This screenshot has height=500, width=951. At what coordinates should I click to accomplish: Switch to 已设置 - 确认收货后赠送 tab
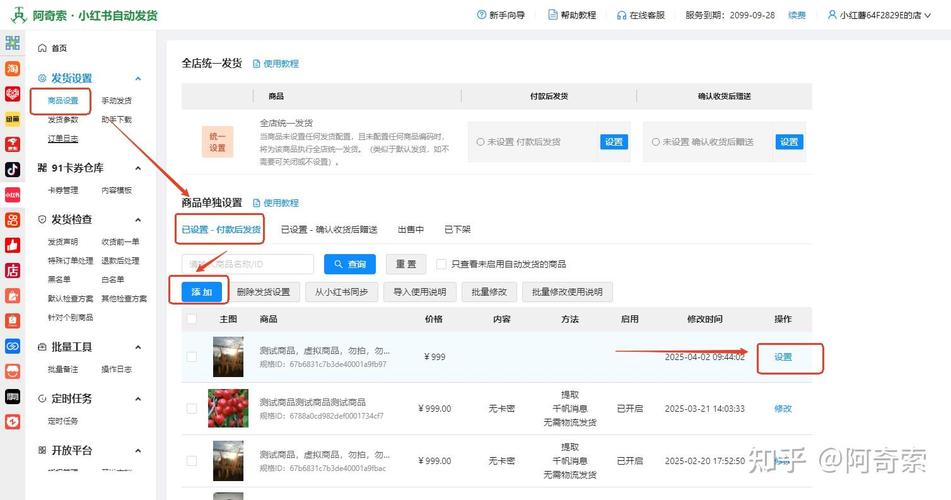tap(329, 229)
